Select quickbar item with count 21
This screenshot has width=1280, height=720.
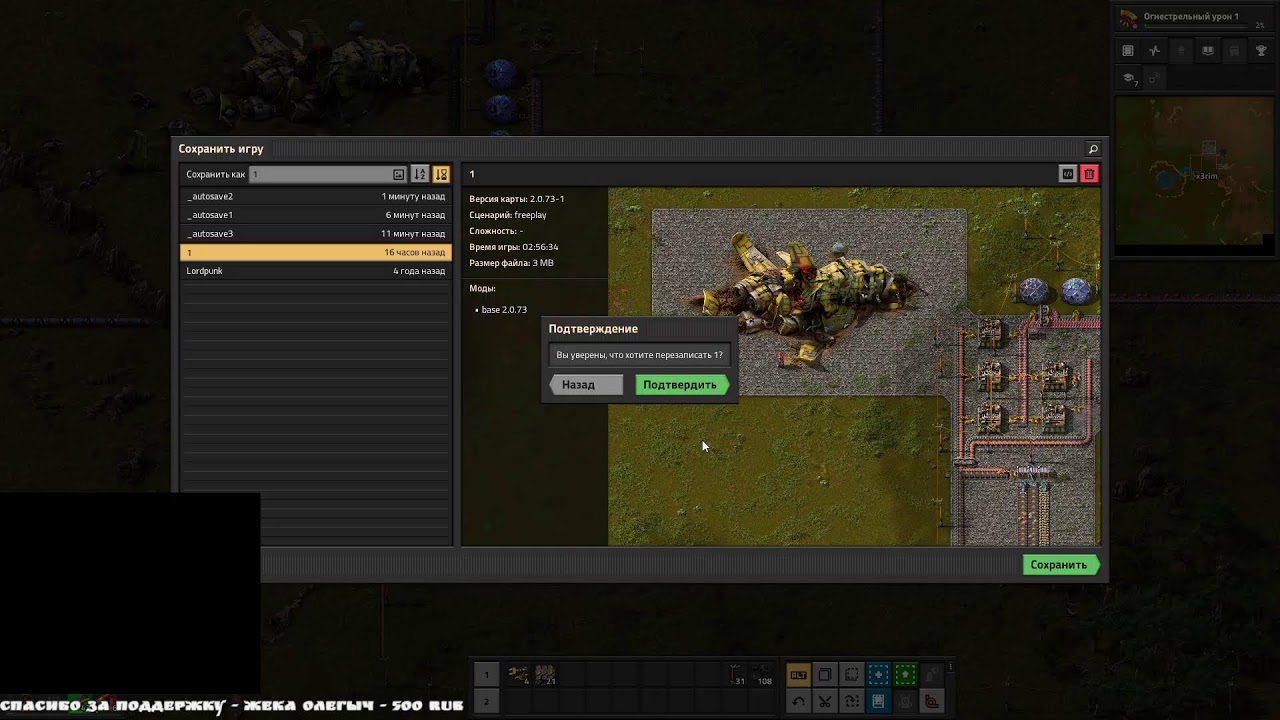(x=545, y=675)
